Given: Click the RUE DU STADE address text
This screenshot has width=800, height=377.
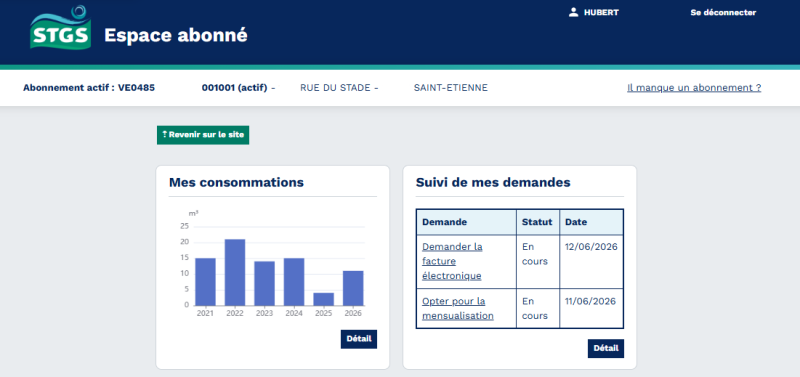Looking at the screenshot, I should (335, 88).
